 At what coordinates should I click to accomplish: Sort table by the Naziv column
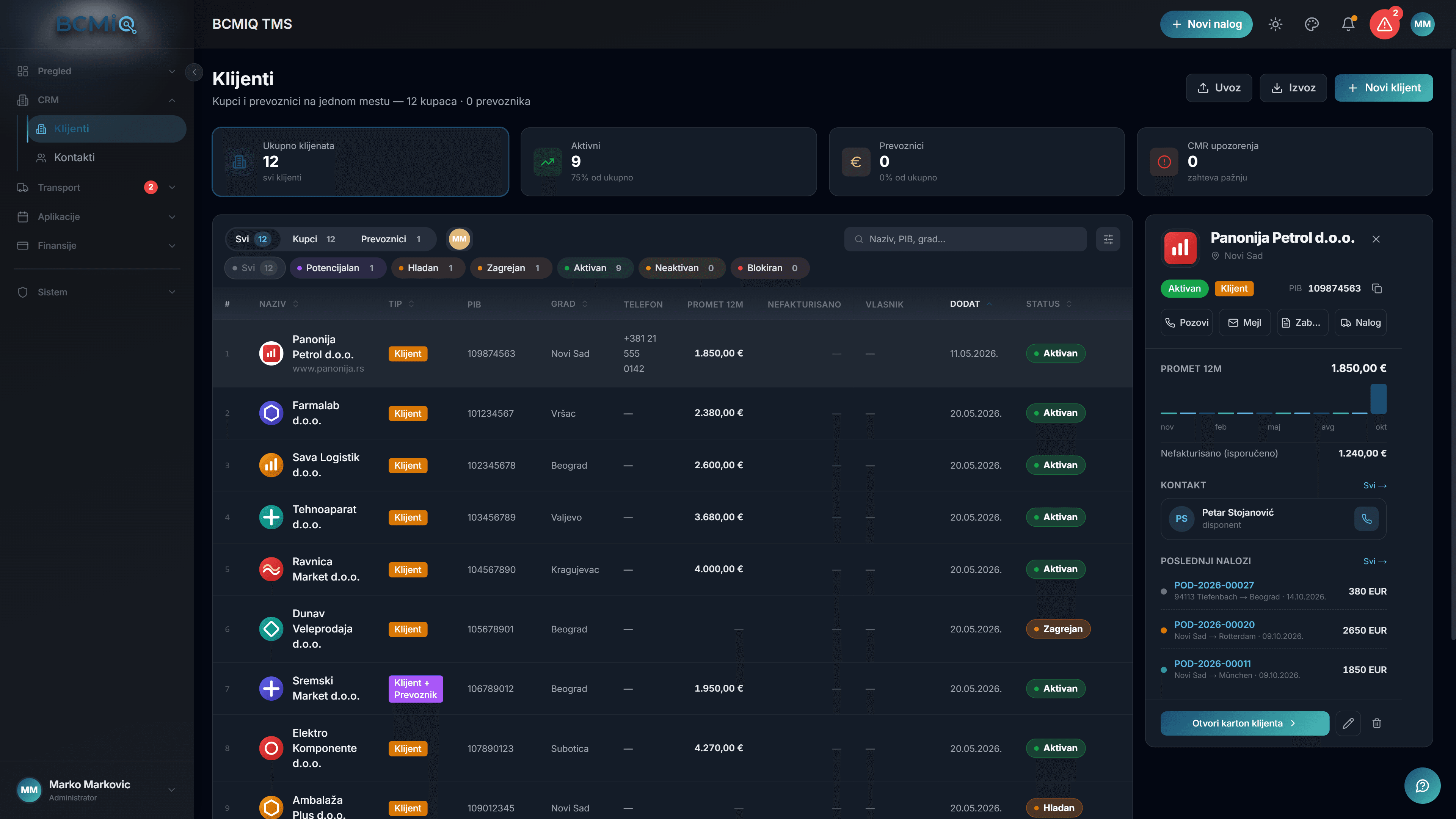pos(279,304)
